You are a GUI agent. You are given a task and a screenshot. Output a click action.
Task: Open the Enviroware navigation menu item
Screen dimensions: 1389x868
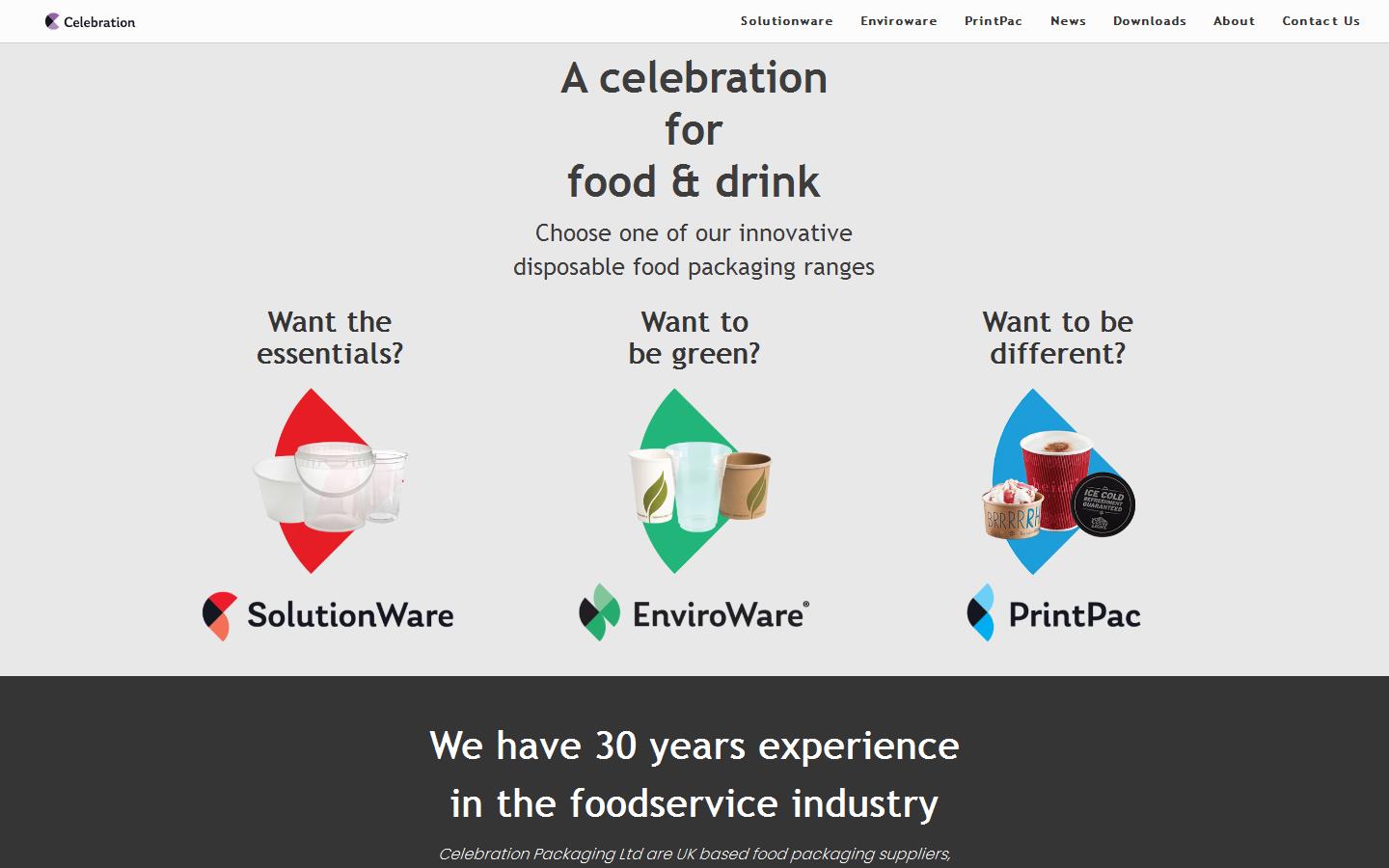pyautogui.click(x=898, y=20)
